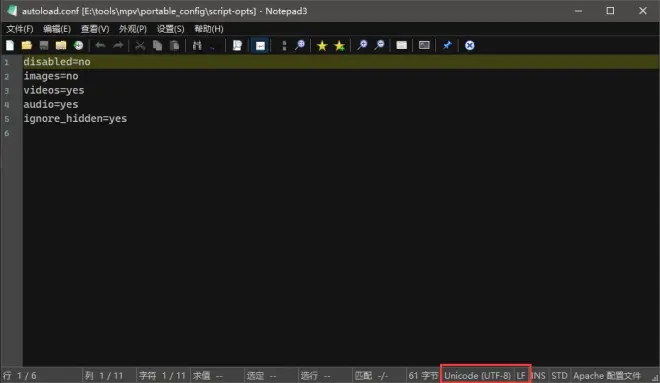
Task: Open the 帮助(H) menu
Action: 208,29
